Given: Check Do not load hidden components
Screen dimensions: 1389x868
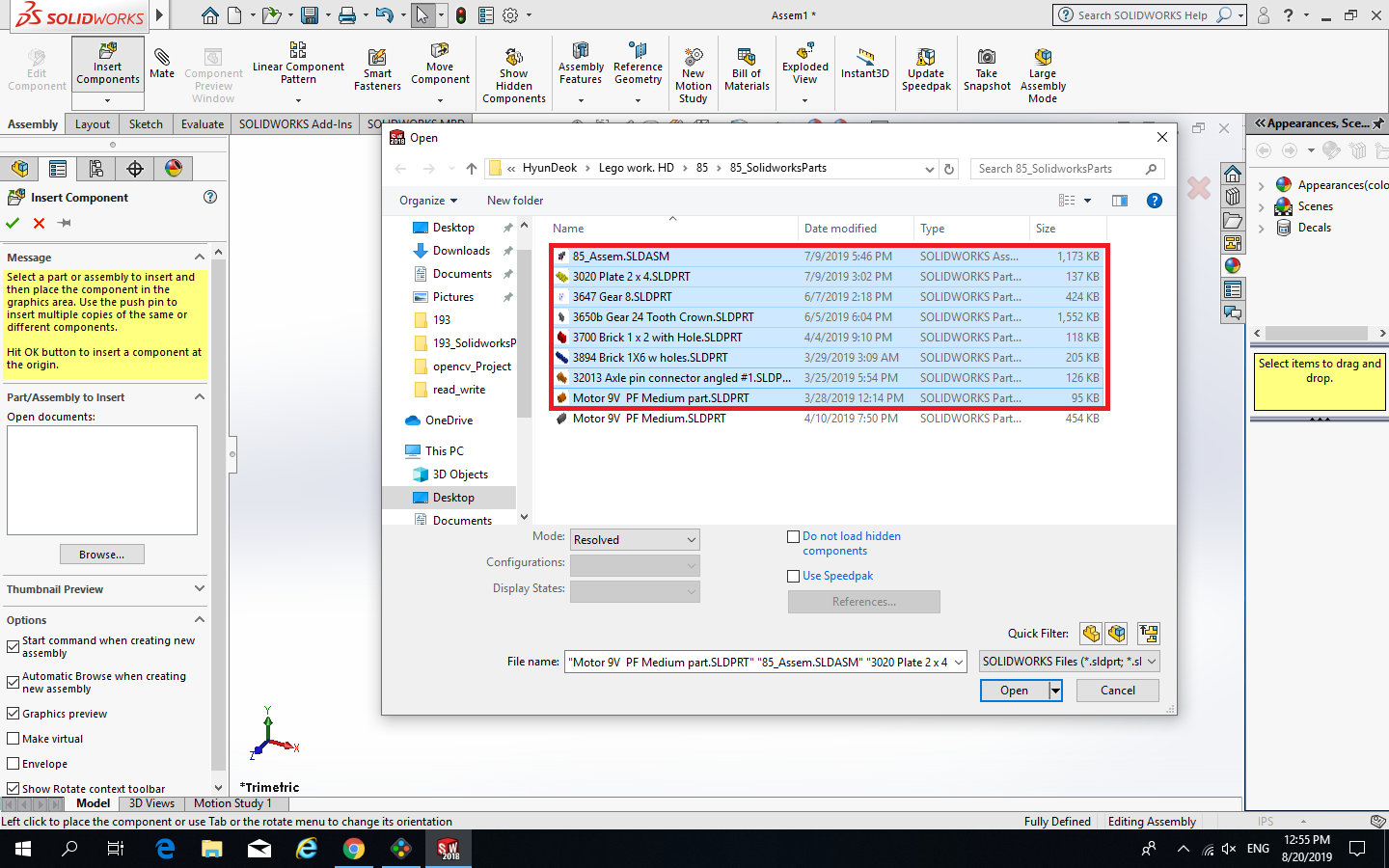Looking at the screenshot, I should pos(794,536).
